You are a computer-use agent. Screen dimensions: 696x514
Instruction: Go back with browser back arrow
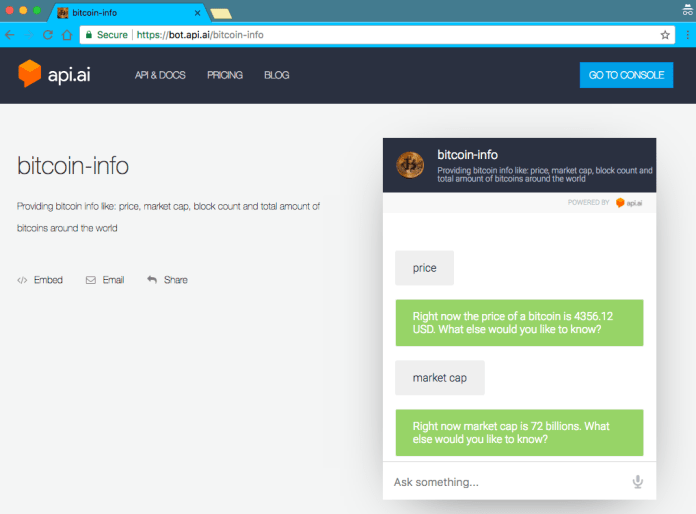[10, 34]
